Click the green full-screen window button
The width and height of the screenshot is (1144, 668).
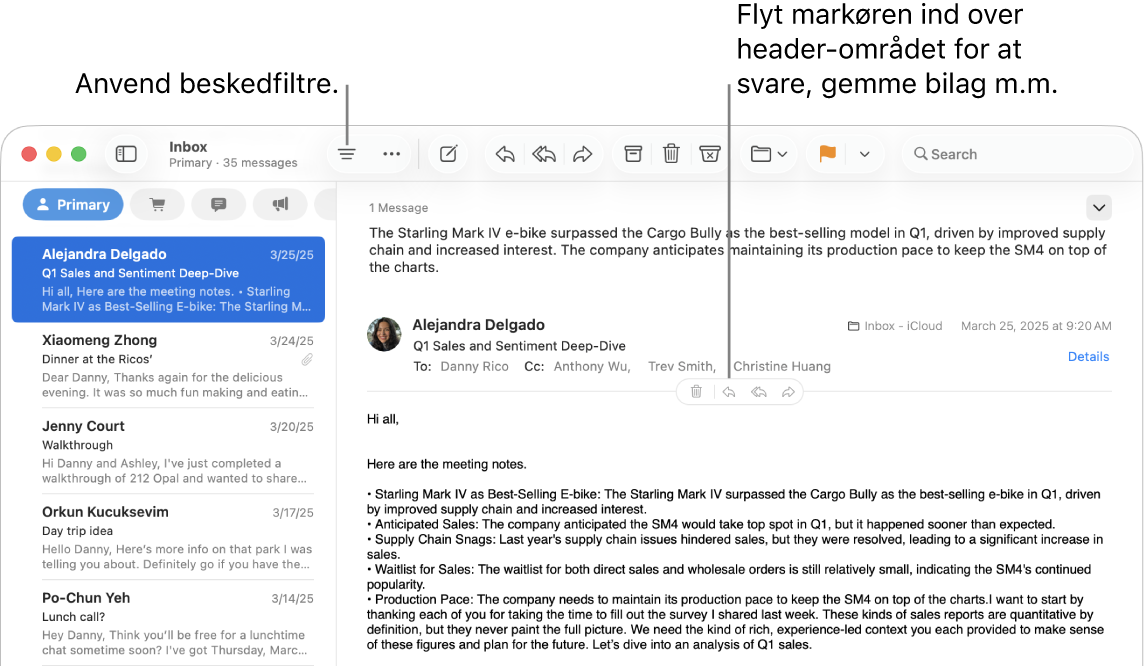pyautogui.click(x=79, y=154)
